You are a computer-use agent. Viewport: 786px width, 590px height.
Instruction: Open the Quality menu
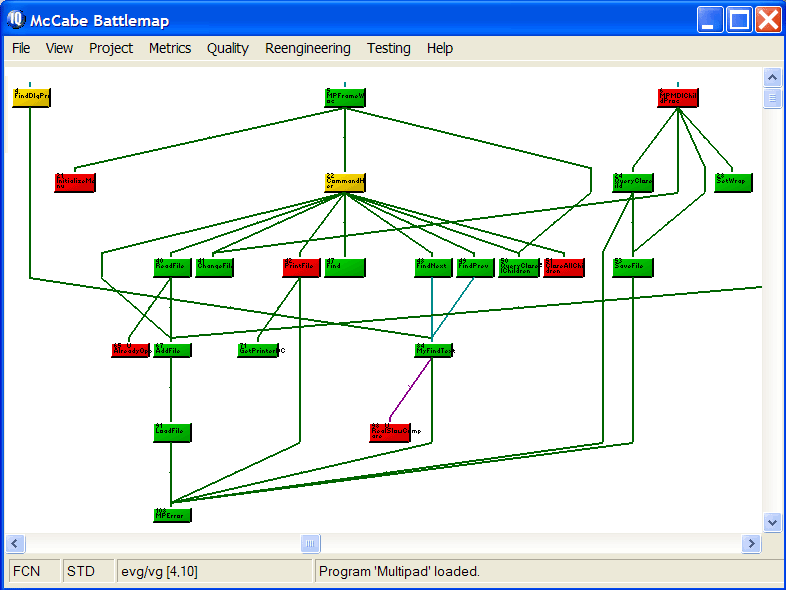pos(228,48)
